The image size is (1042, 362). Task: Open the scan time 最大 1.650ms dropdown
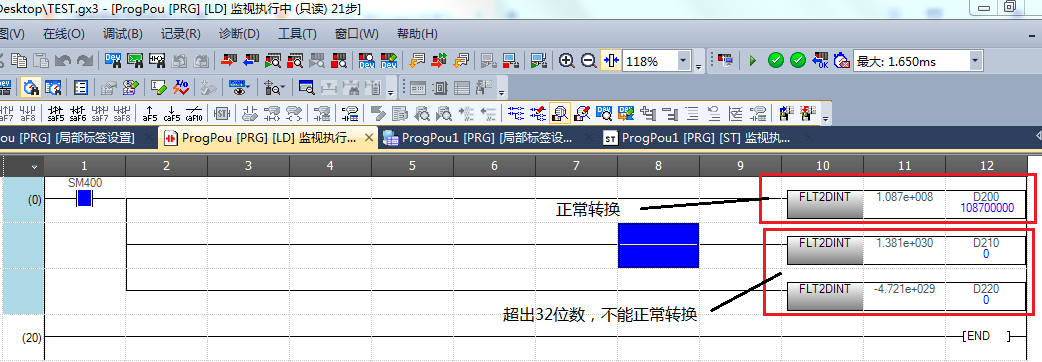click(975, 61)
